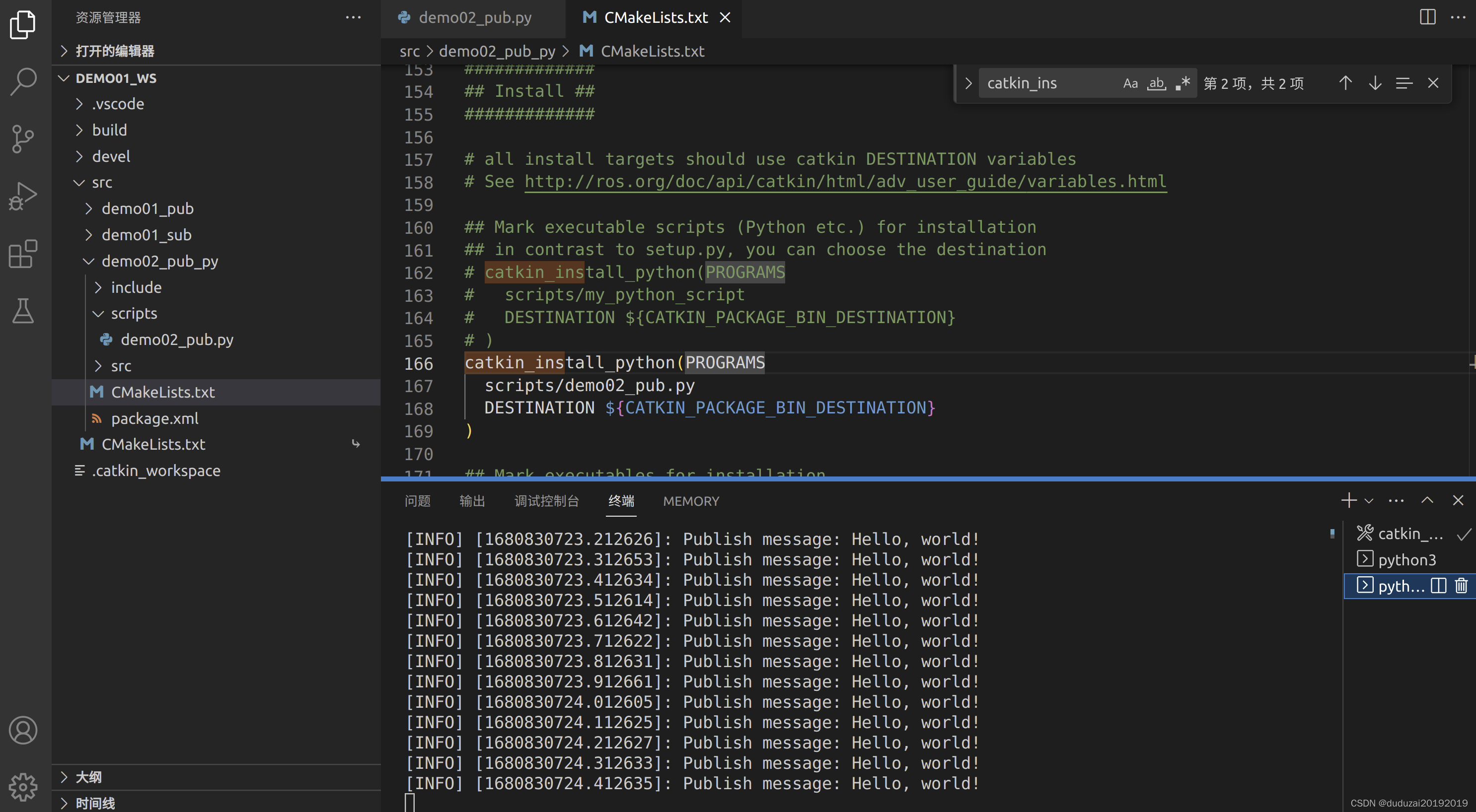The width and height of the screenshot is (1476, 812).
Task: Close the bottom panel
Action: 1458,500
